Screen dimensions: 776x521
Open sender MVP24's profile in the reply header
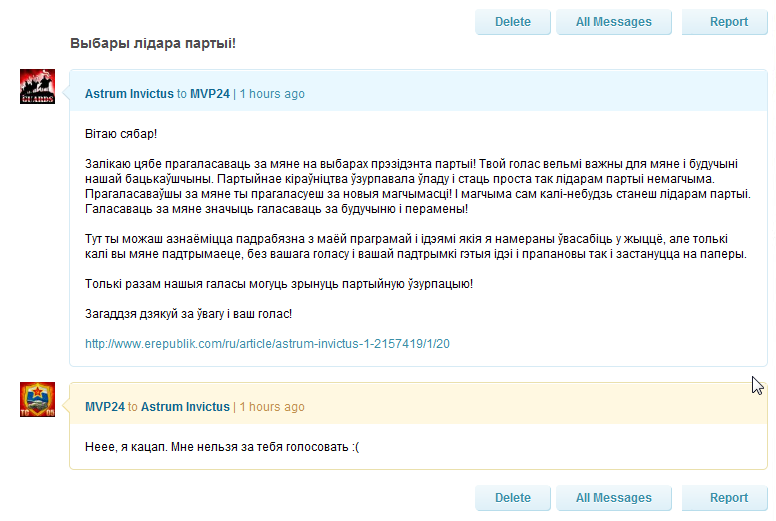pos(105,407)
